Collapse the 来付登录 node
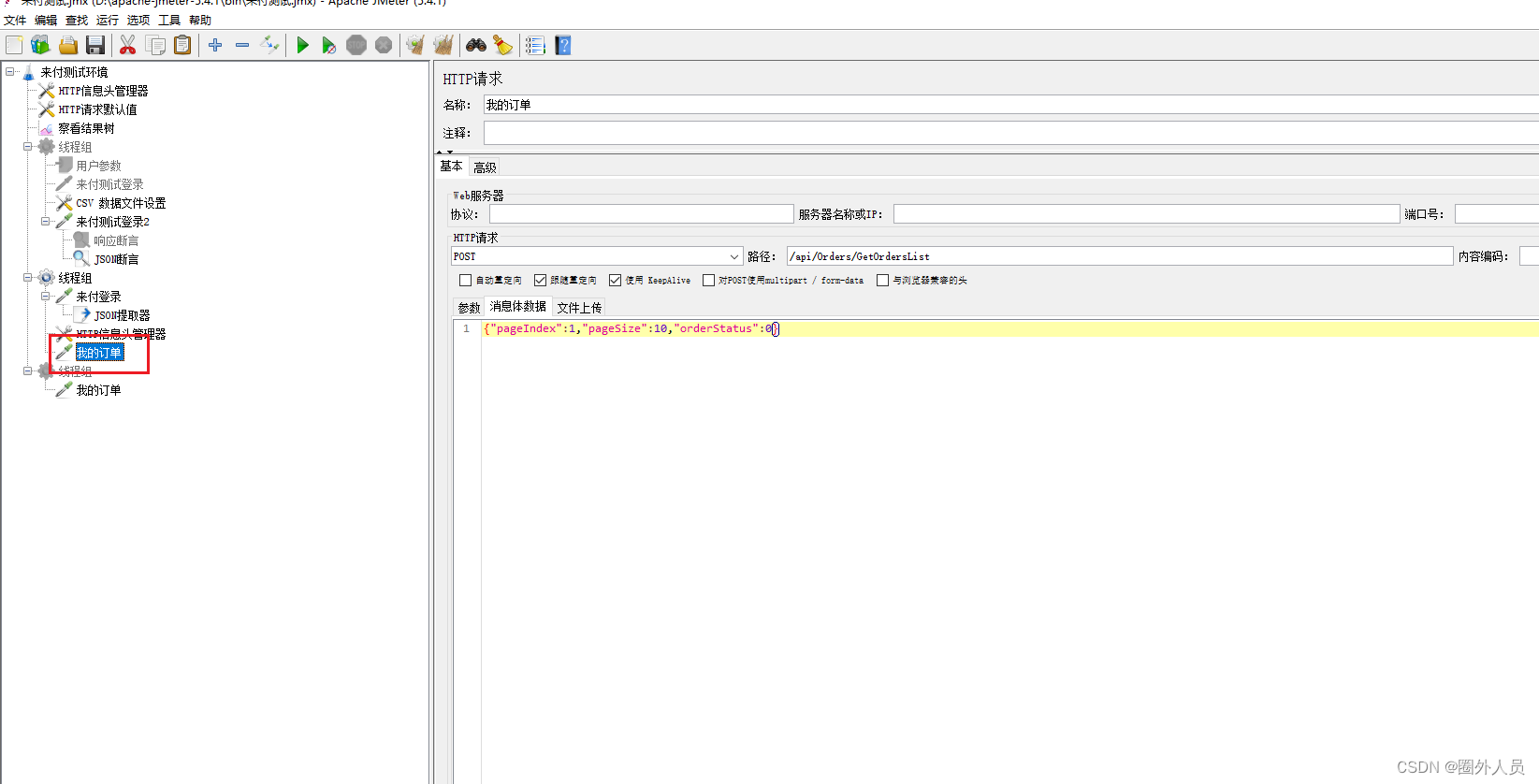Screen dimensions: 1539x784 click(46, 296)
